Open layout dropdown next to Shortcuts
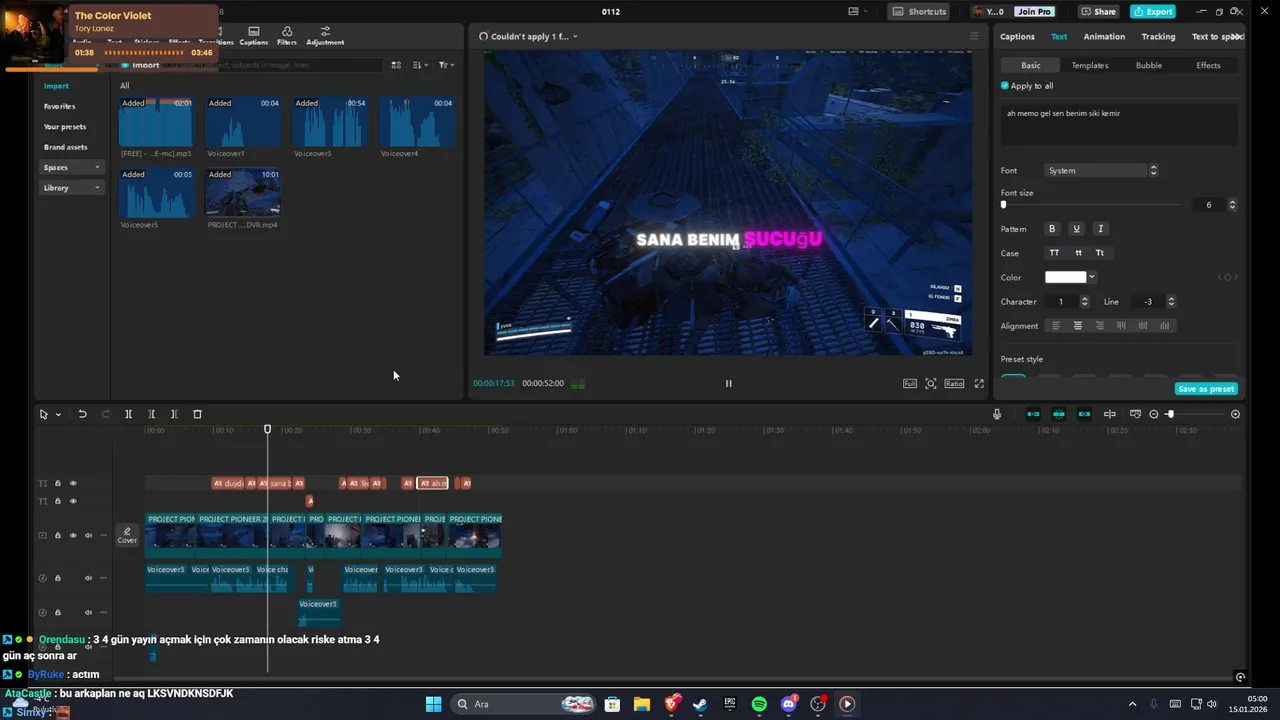Image resolution: width=1280 pixels, height=720 pixels. 857,11
